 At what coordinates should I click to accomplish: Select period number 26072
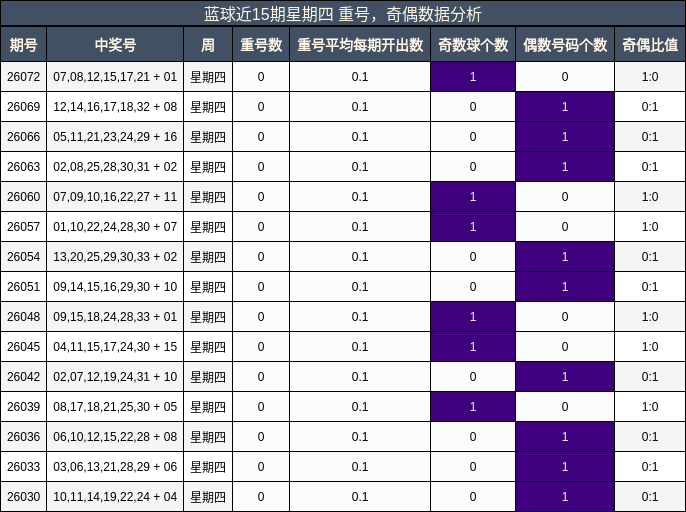(23, 77)
